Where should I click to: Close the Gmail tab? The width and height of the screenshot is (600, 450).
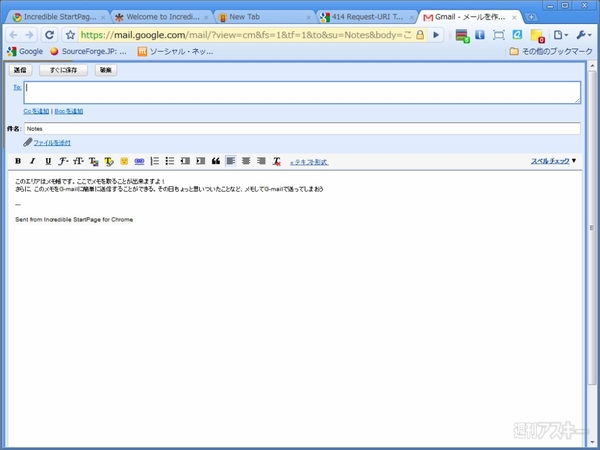[x=514, y=18]
